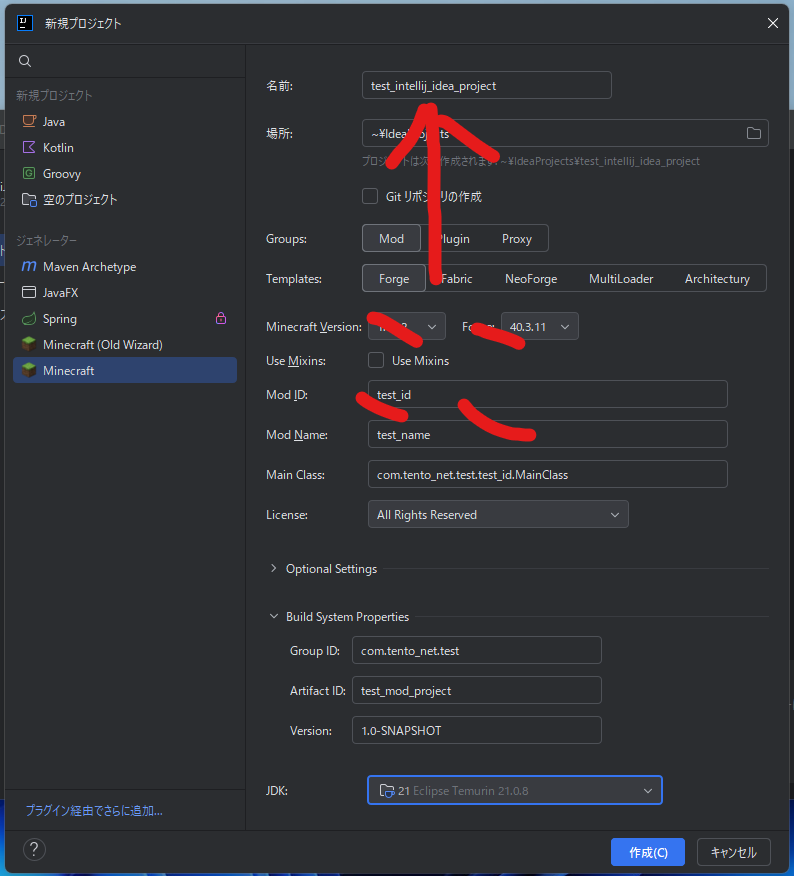
Task: Select the Java project type
Action: 54,121
